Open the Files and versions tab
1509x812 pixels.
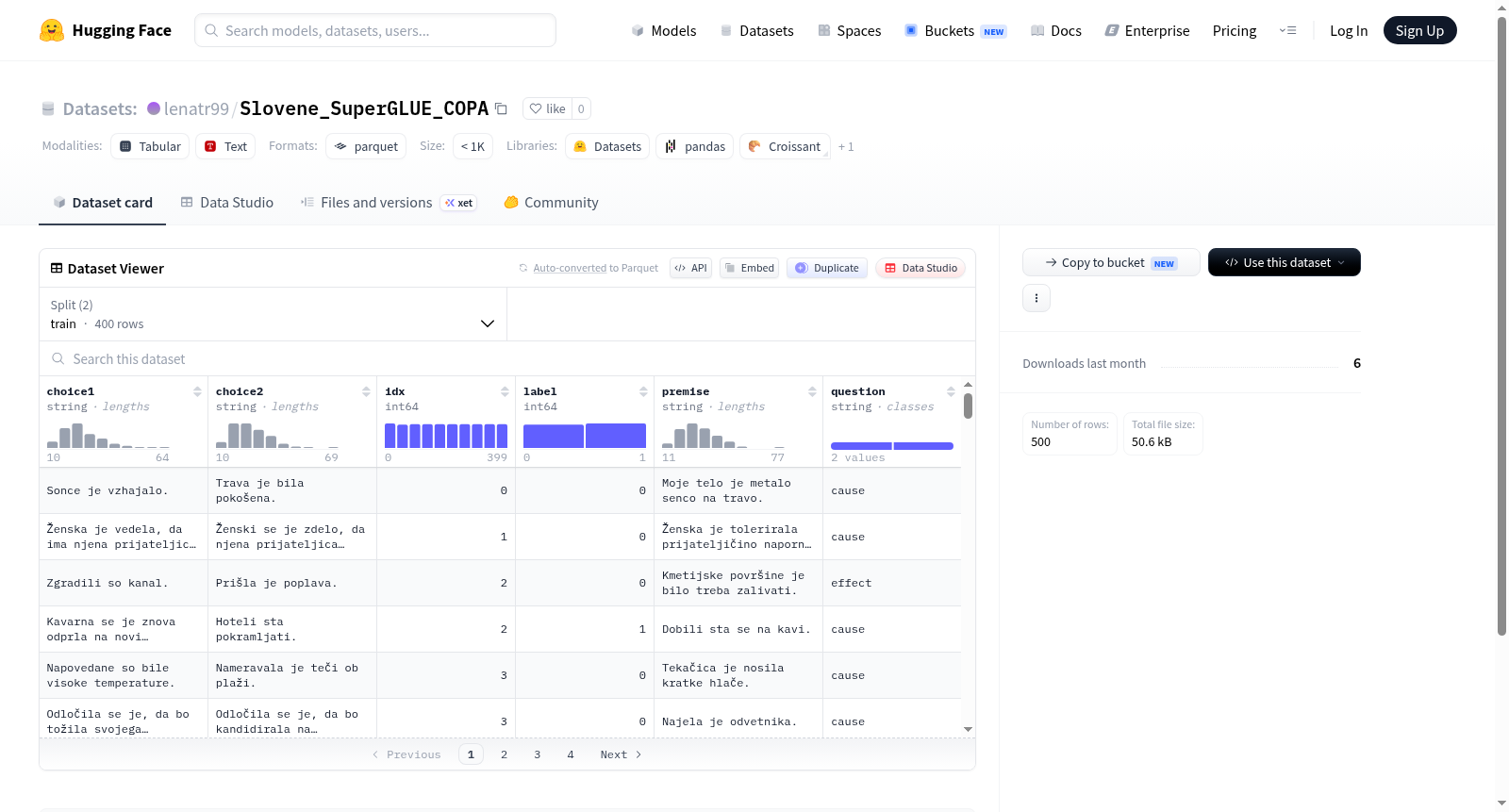pos(389,203)
